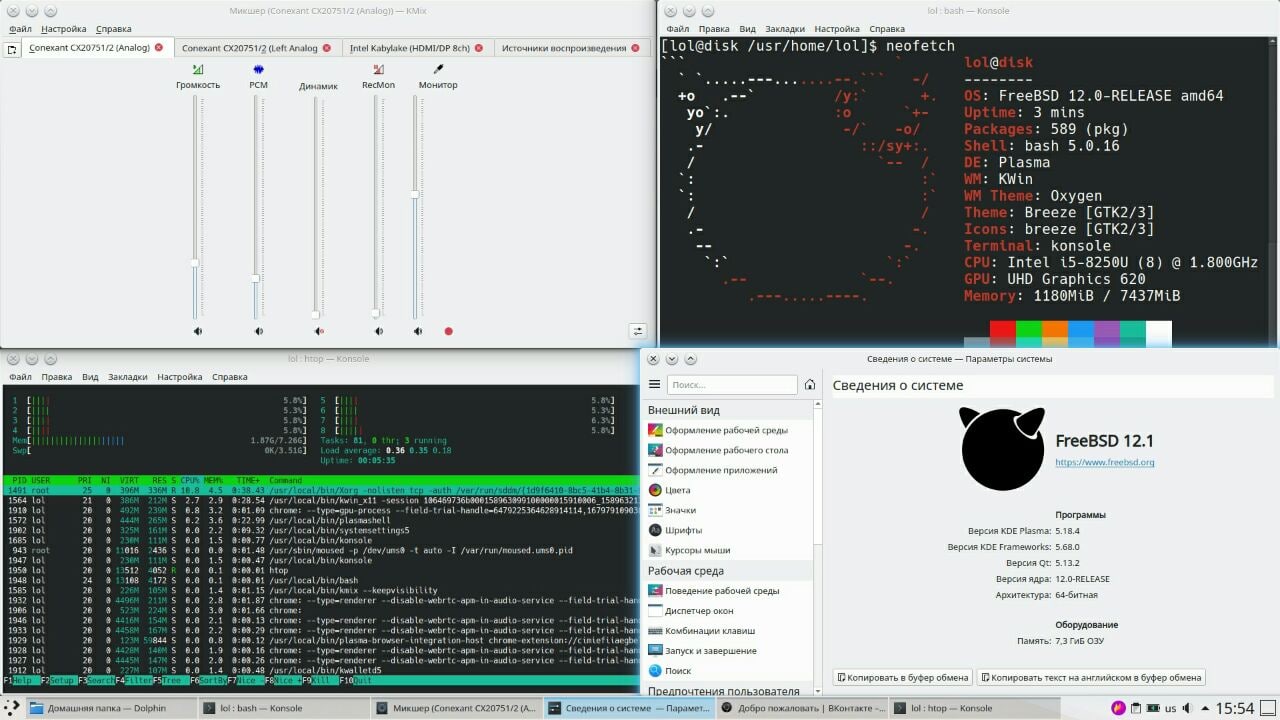Click the PCM volume slider
Viewport: 1280px width, 720px height.
(255, 207)
